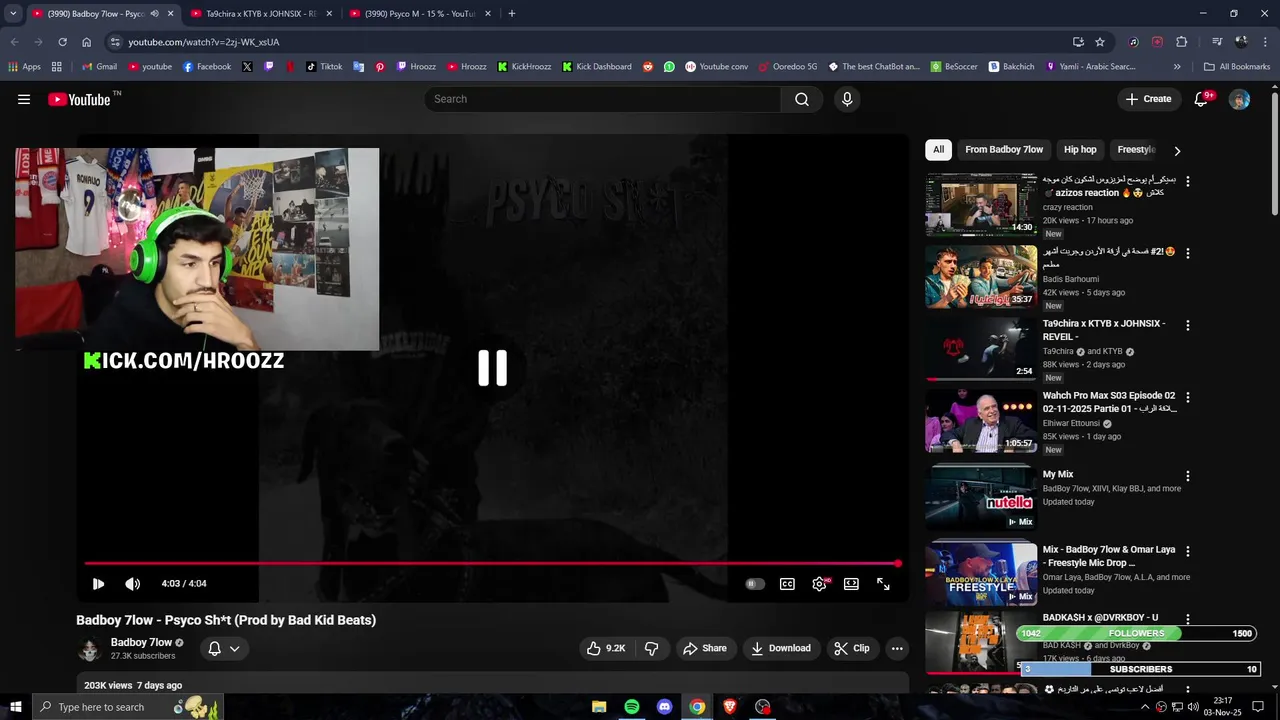Open the My Mix nutella thumbnail
This screenshot has width=1280, height=720.
(981, 497)
